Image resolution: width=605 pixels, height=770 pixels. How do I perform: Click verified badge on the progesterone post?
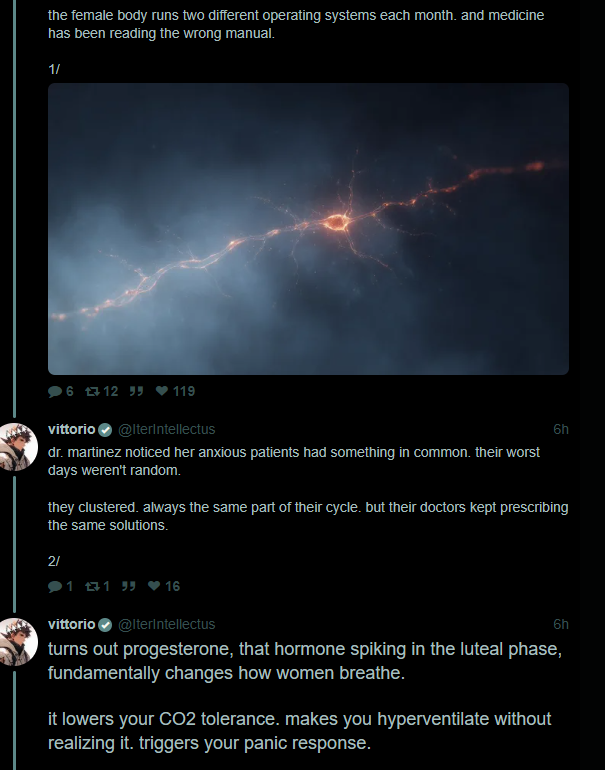(x=105, y=625)
